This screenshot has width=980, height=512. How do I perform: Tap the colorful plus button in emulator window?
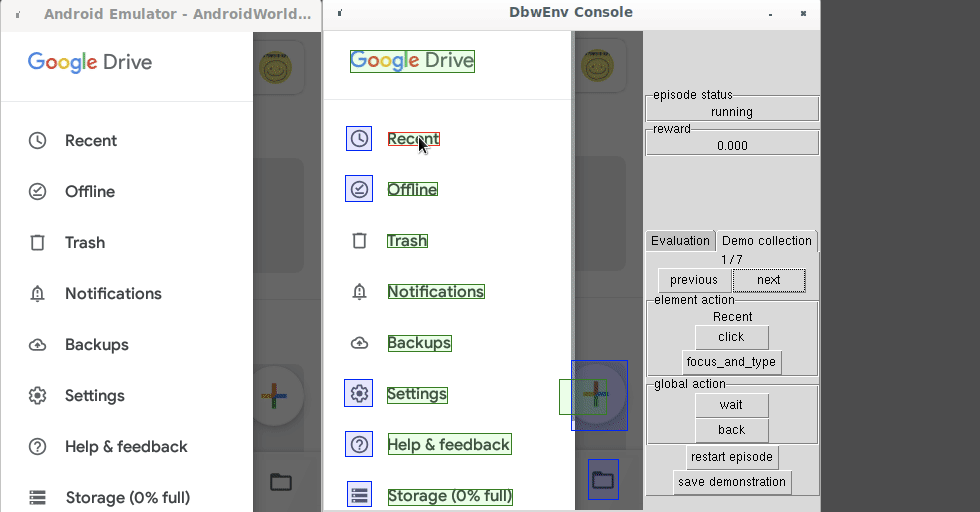click(x=274, y=396)
